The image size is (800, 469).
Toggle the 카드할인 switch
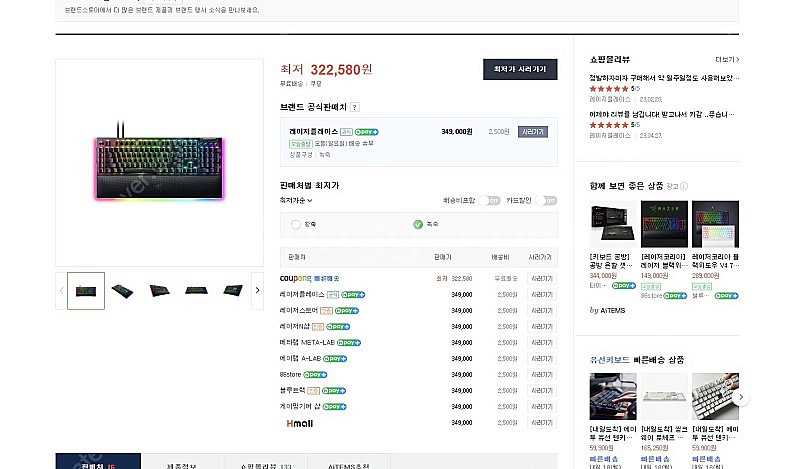point(546,201)
